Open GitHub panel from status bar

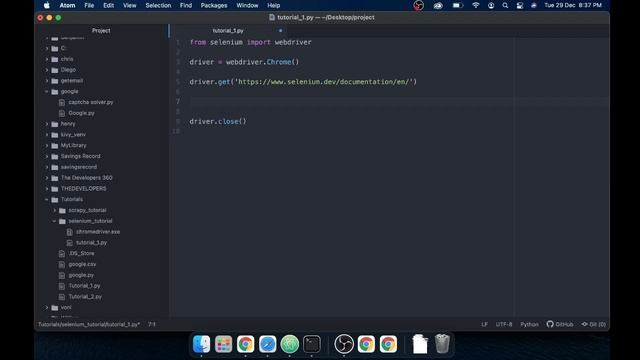coord(560,324)
